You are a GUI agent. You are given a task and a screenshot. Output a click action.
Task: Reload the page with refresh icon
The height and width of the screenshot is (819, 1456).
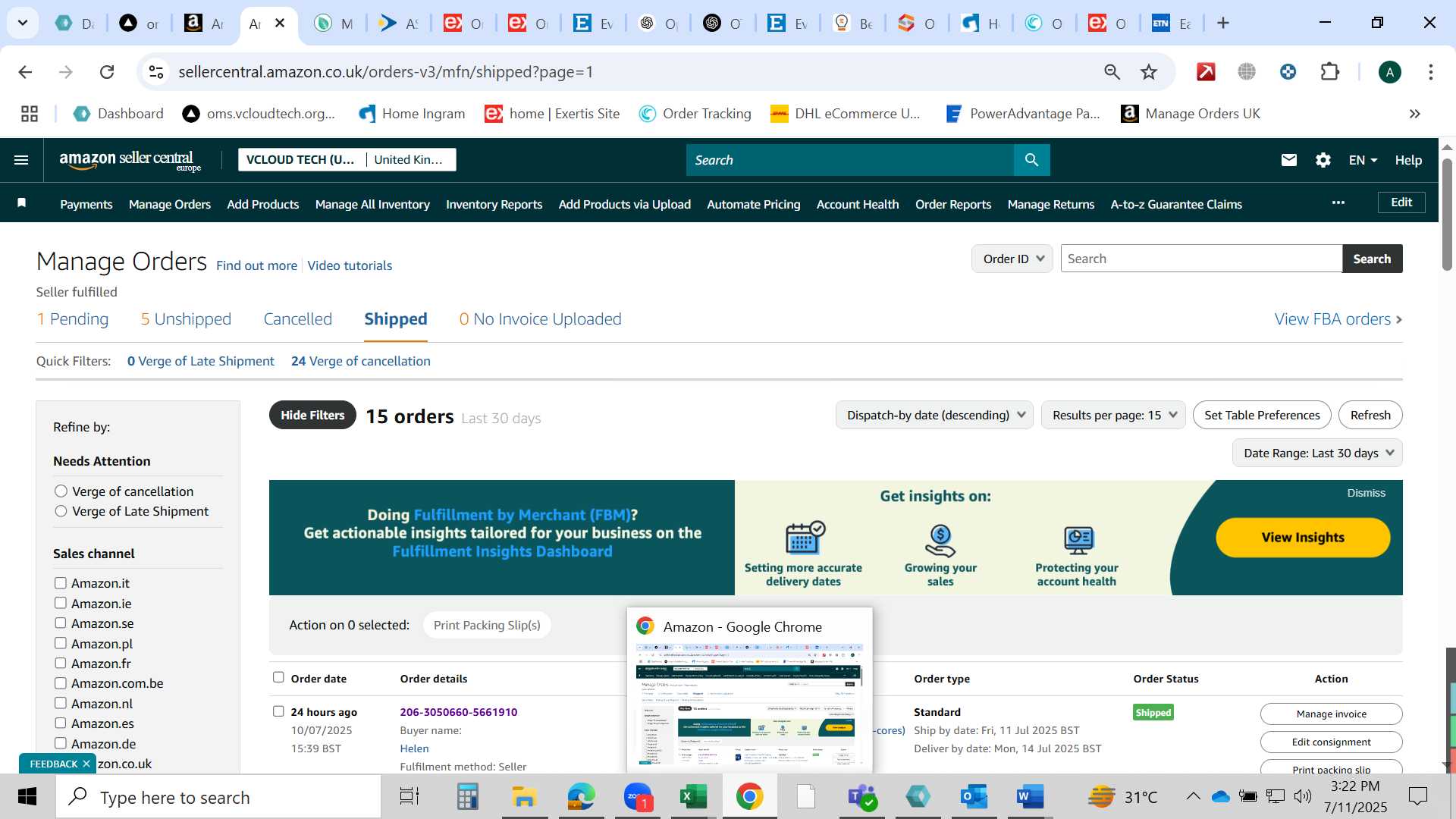point(107,72)
